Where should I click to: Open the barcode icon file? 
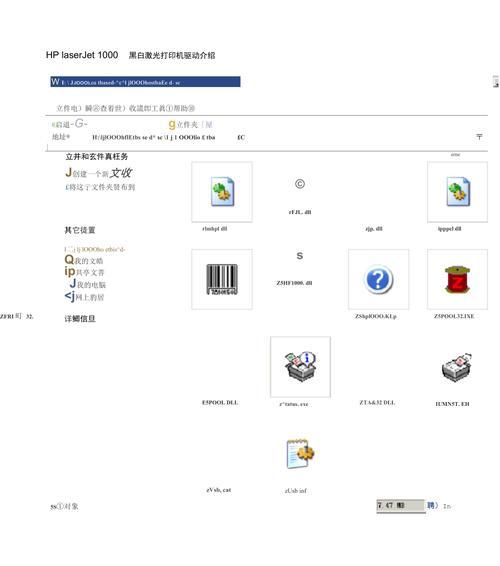tap(222, 279)
